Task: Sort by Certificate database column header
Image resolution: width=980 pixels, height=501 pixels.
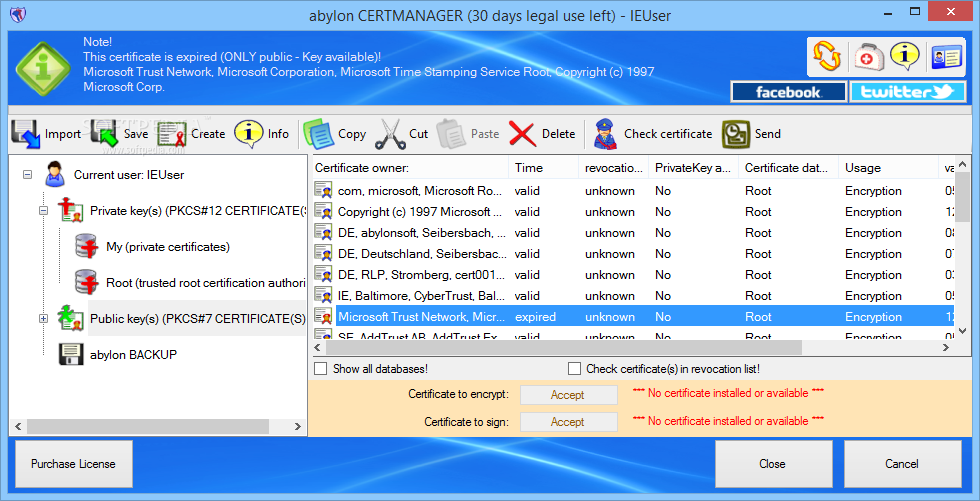Action: (788, 167)
